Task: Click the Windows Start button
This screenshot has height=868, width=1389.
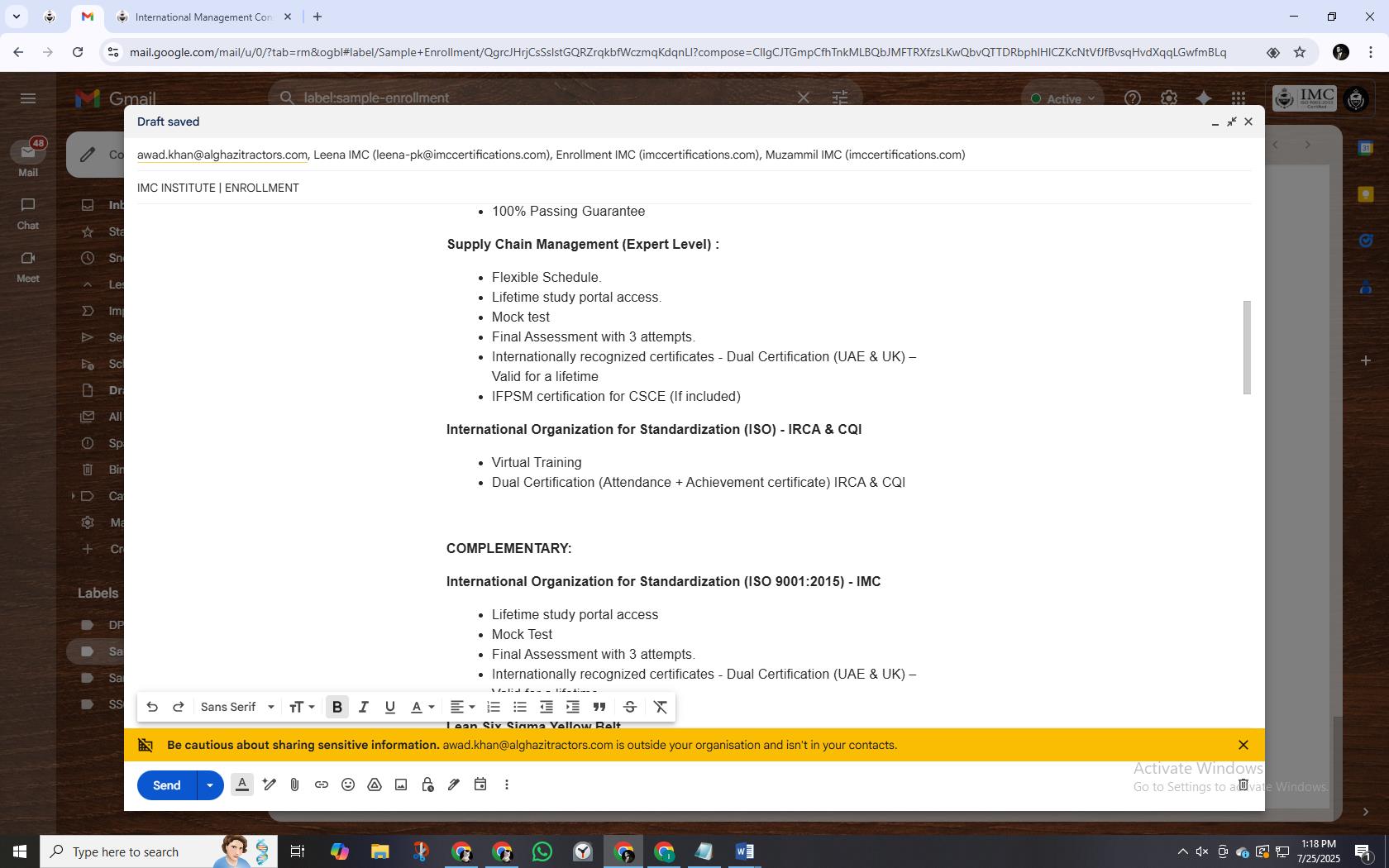Action: [19, 851]
